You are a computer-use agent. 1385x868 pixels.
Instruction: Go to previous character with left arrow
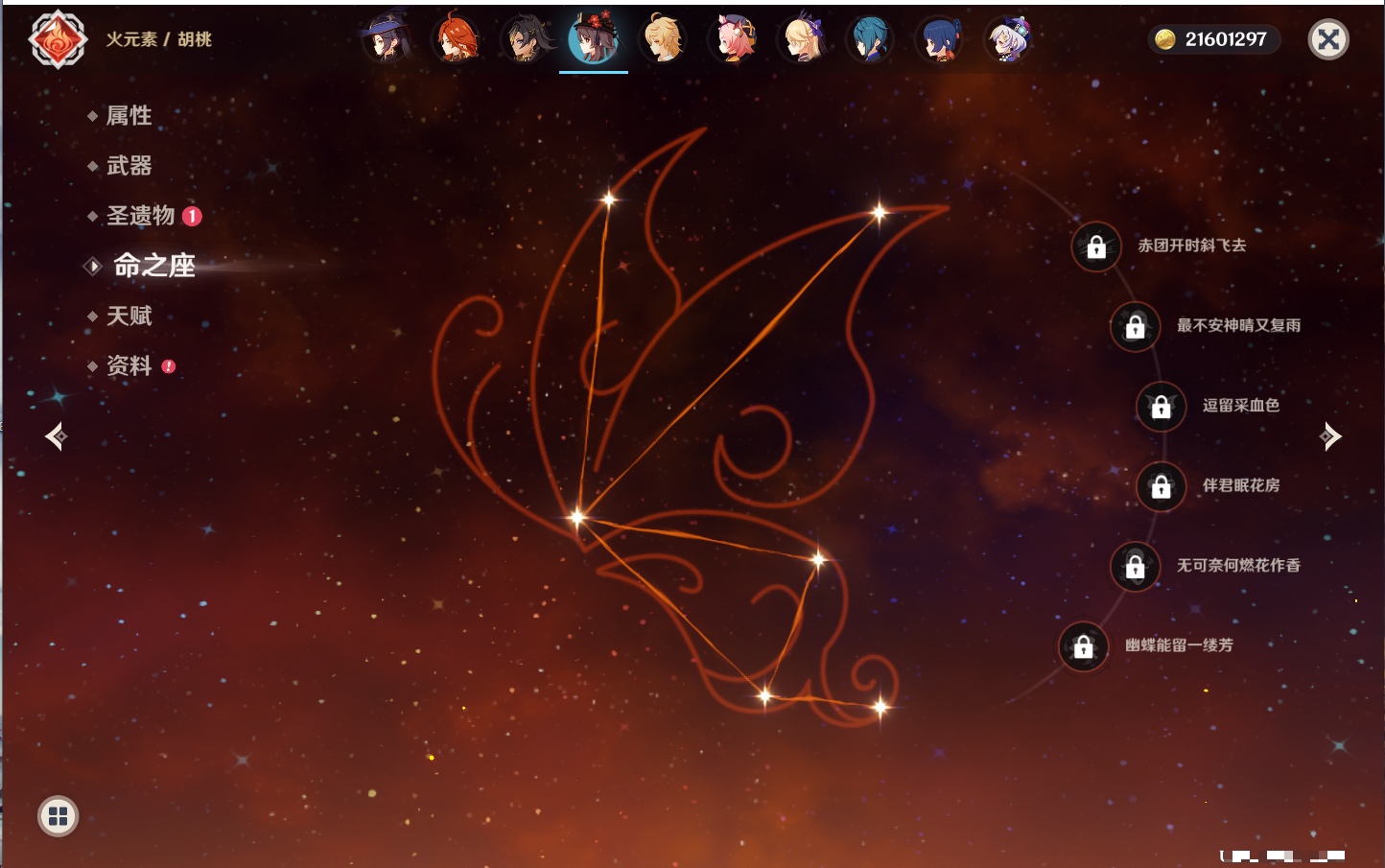coord(56,436)
